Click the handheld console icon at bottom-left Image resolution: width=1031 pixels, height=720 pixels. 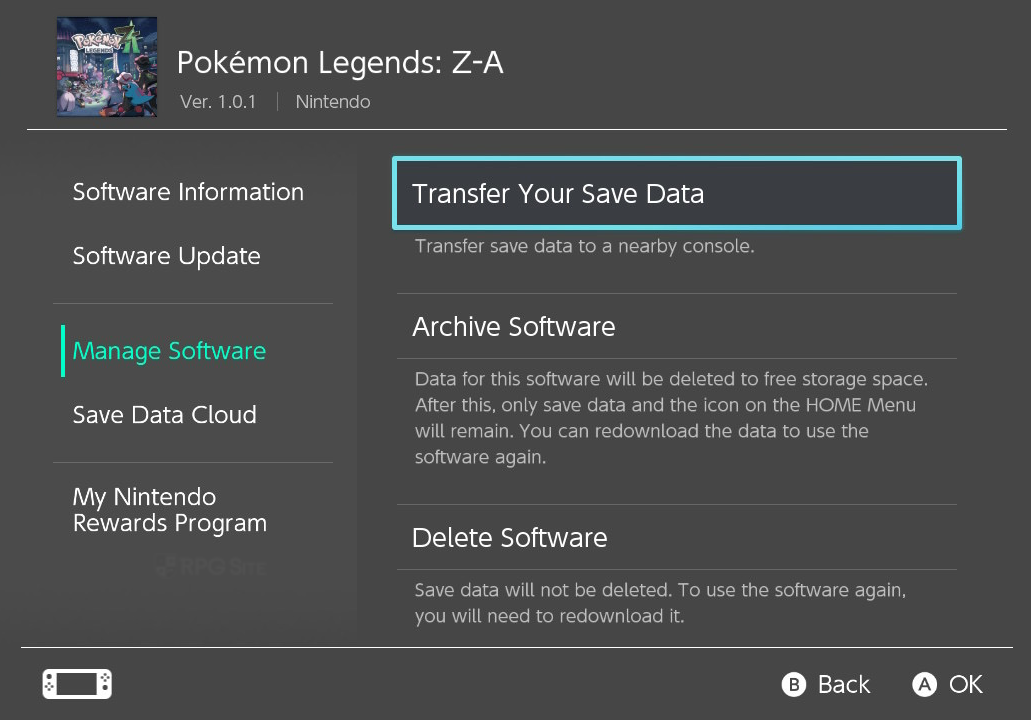77,684
